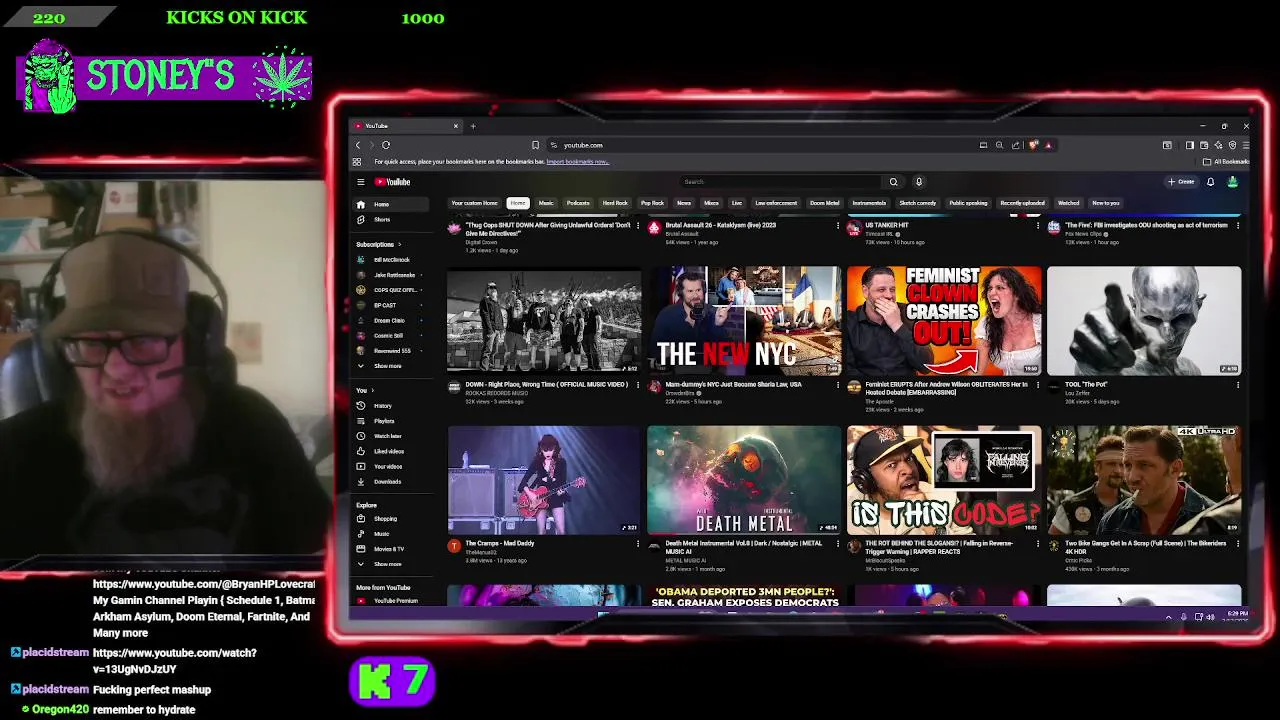Click the share page icon in address bar
Image resolution: width=1280 pixels, height=720 pixels.
click(1016, 145)
